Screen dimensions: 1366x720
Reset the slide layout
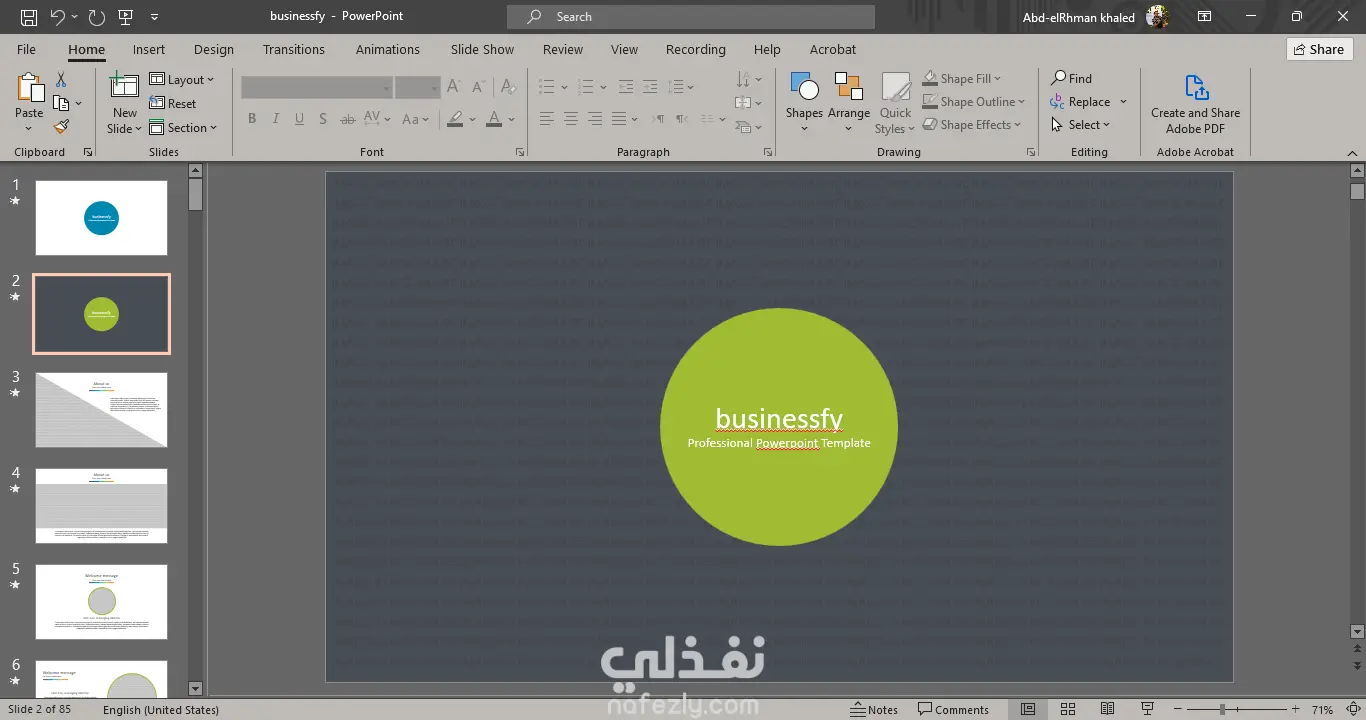coord(173,104)
